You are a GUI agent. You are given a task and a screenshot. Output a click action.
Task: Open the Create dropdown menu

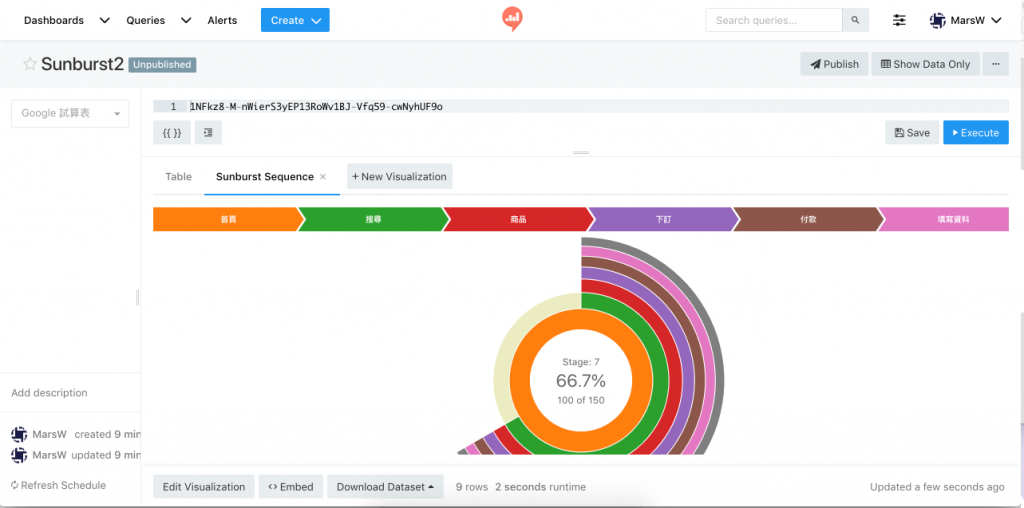pos(295,20)
